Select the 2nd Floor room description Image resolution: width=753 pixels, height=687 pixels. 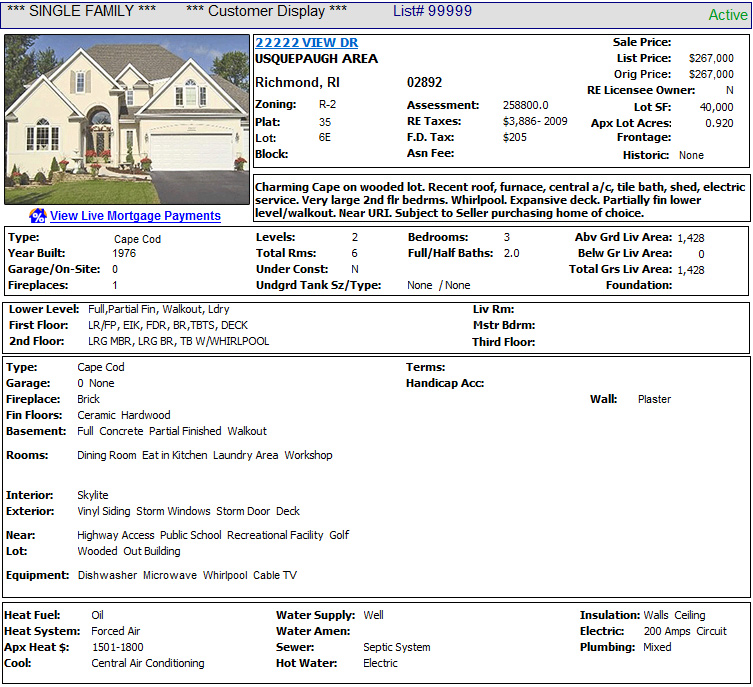(178, 341)
